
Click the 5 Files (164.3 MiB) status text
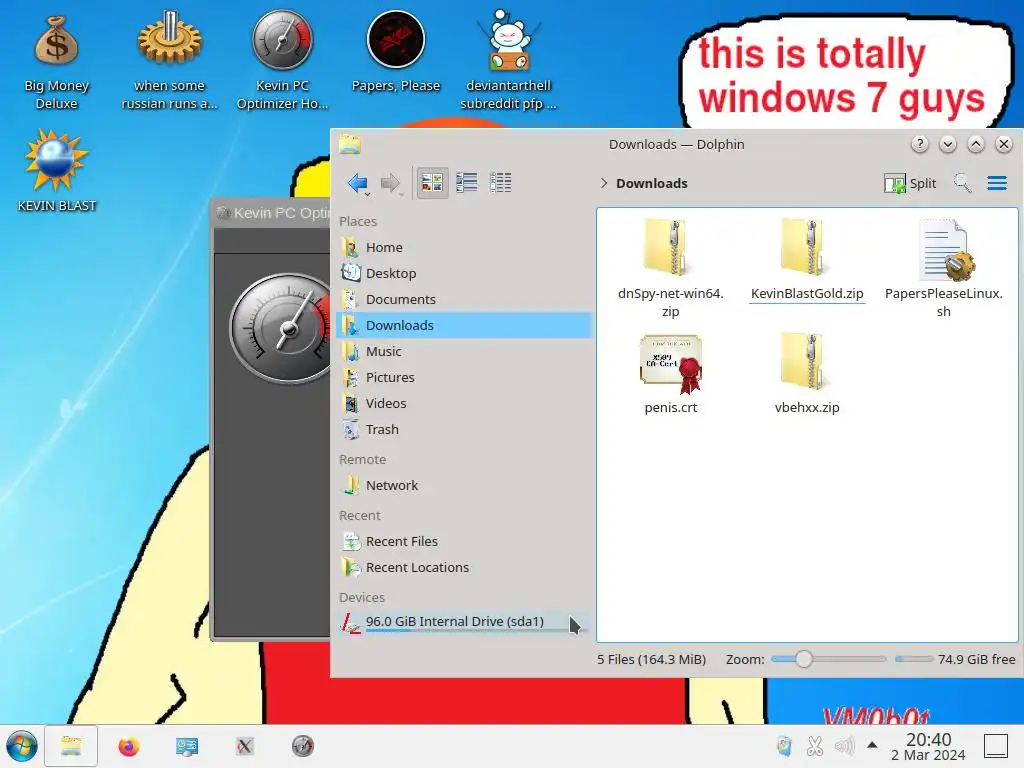[x=651, y=660]
